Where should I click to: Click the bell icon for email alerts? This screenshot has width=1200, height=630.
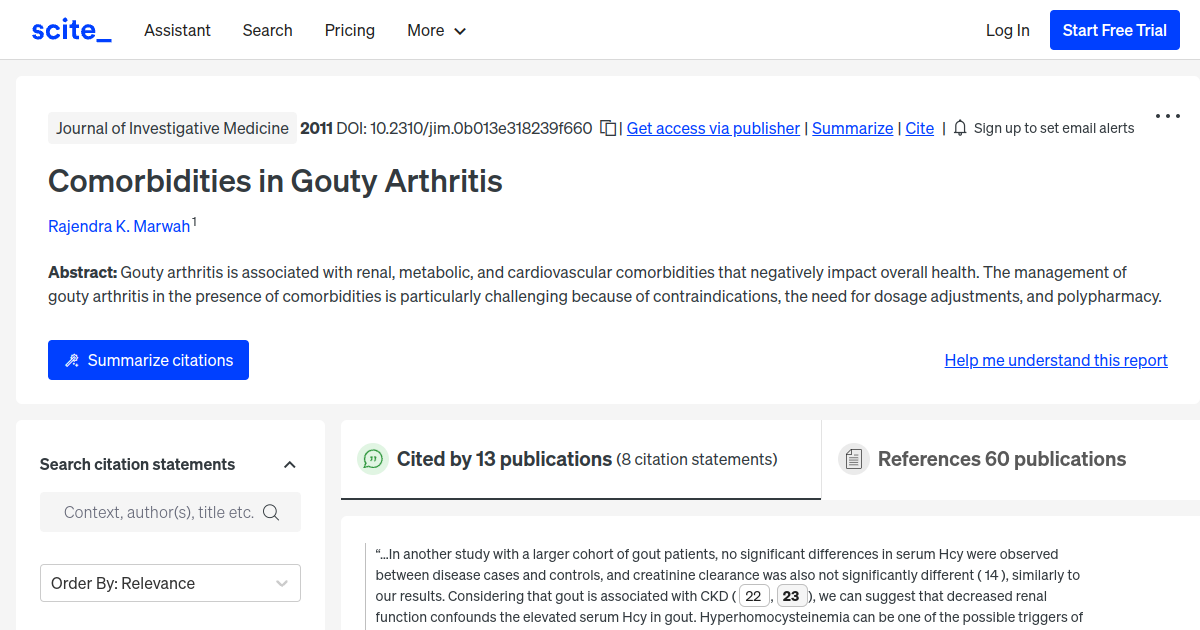pyautogui.click(x=959, y=128)
